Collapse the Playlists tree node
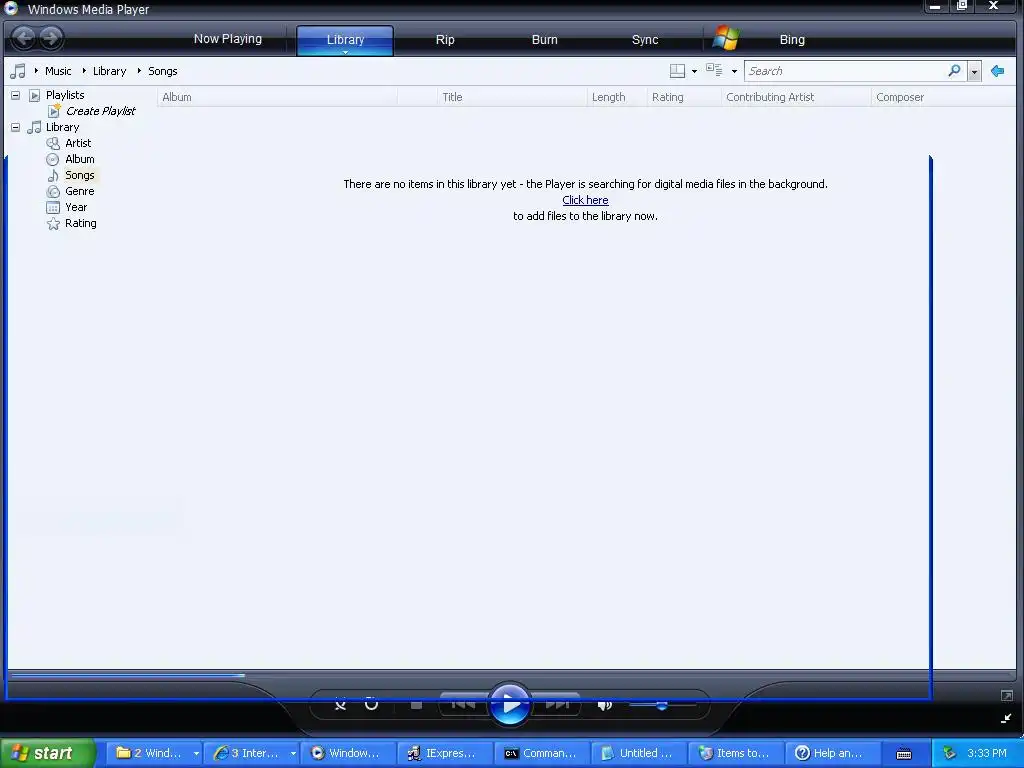The height and width of the screenshot is (768, 1024). [15, 95]
